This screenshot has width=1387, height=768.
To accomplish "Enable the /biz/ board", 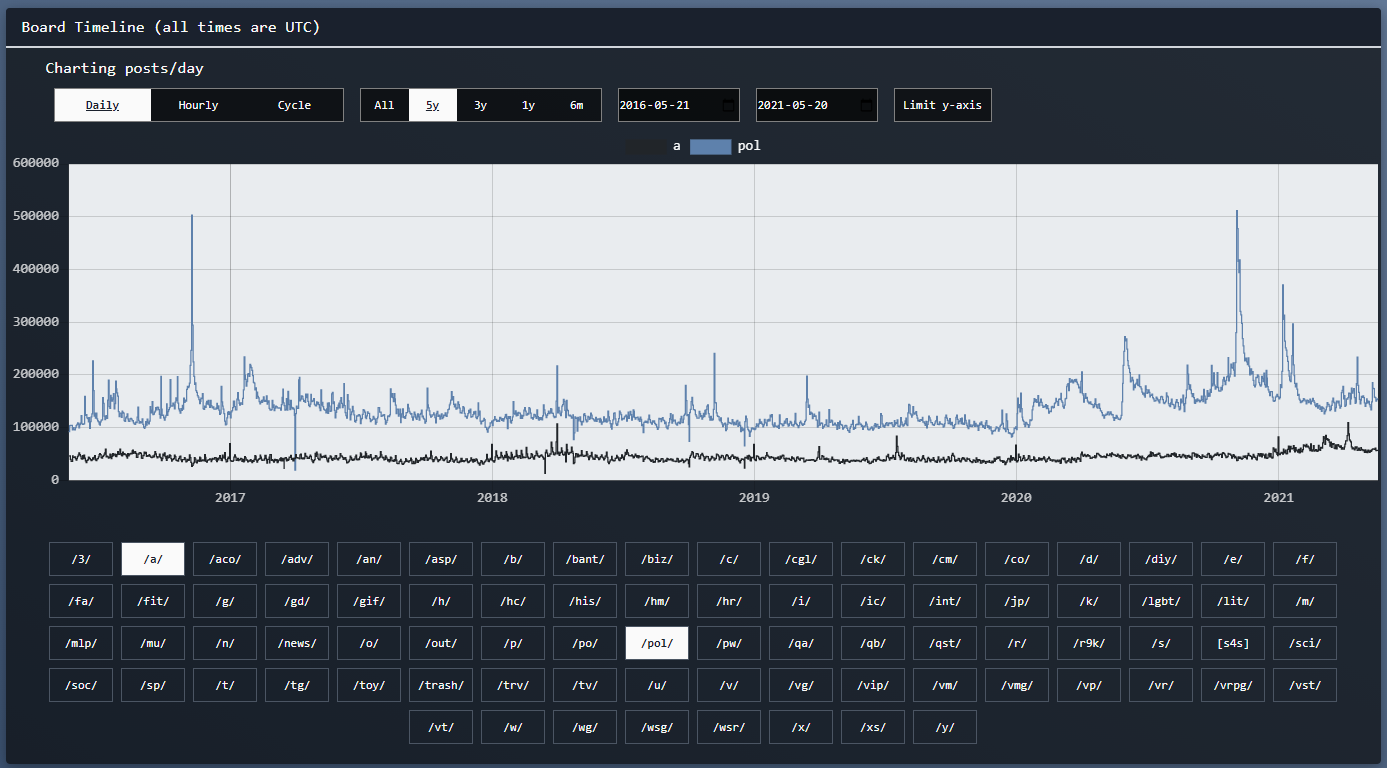I will (657, 559).
